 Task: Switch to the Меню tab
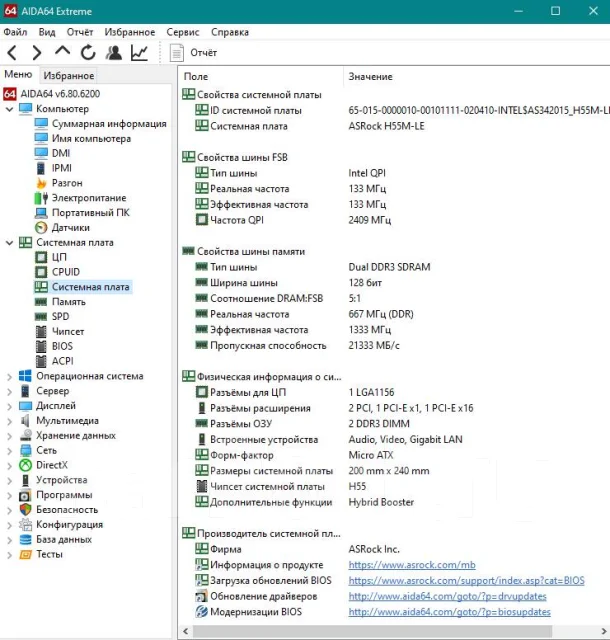pos(18,75)
